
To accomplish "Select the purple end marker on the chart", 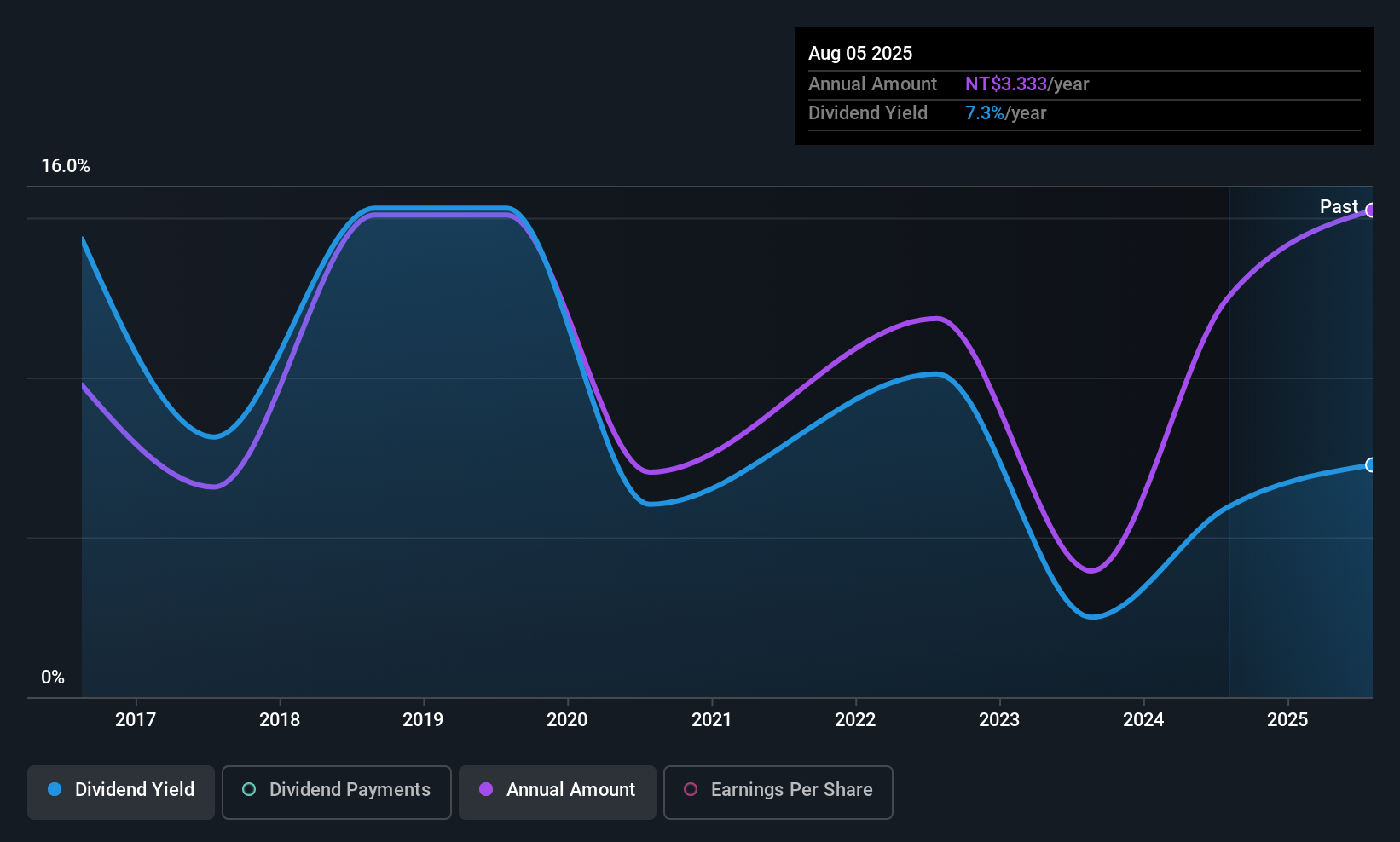I will point(1371,210).
